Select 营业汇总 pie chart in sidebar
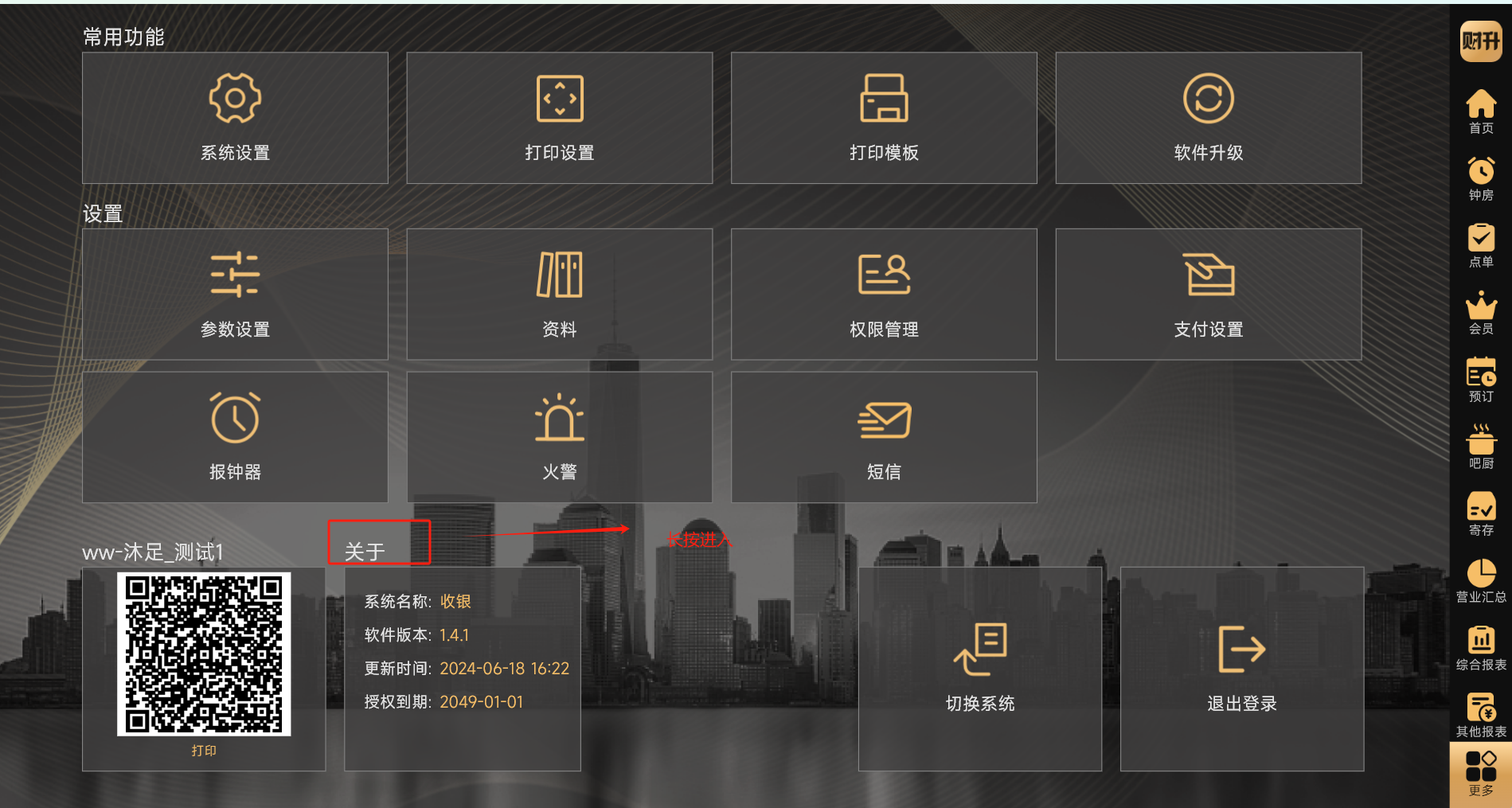The image size is (1512, 808). [x=1481, y=580]
